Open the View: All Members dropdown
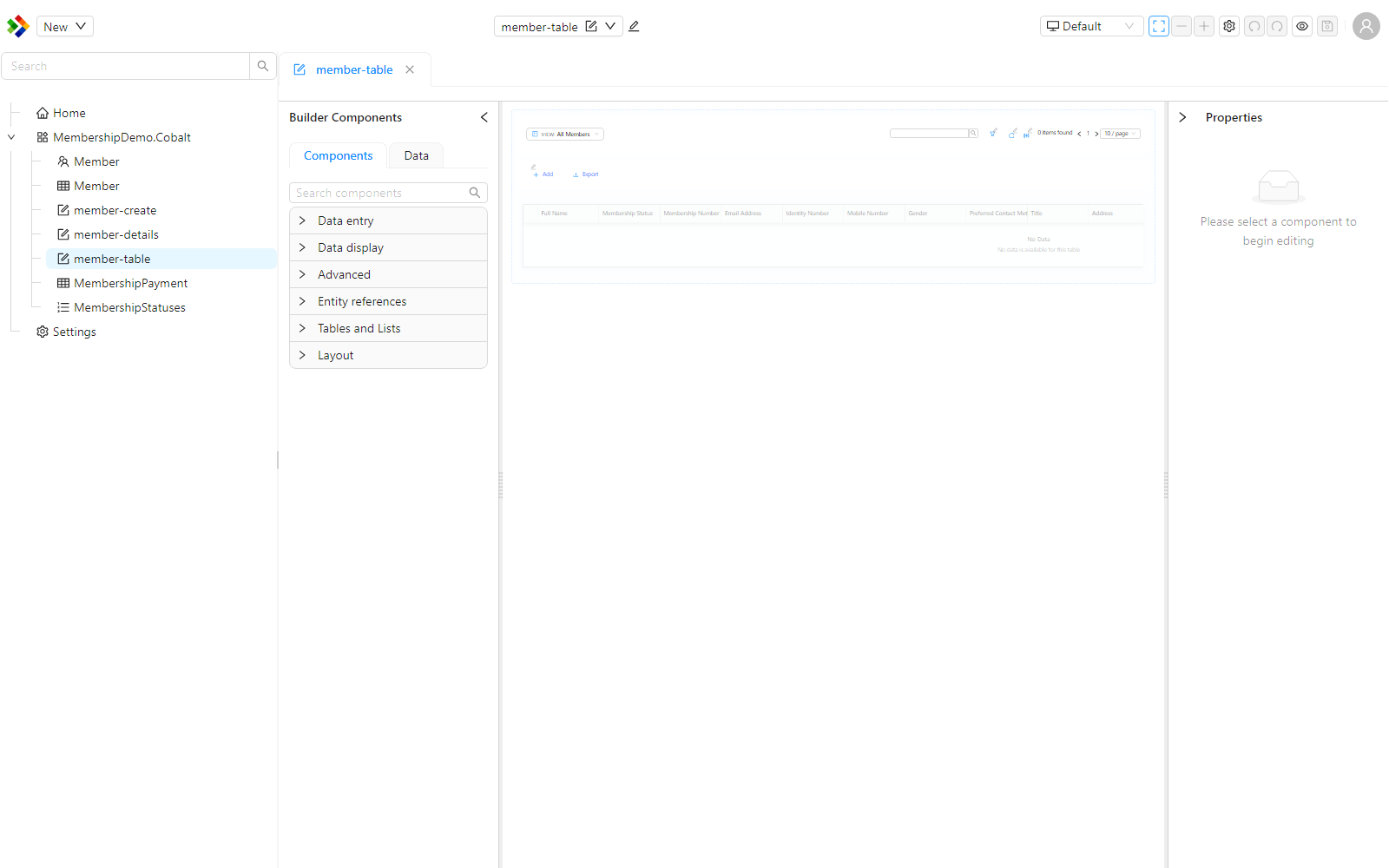Image resolution: width=1389 pixels, height=868 pixels. click(565, 134)
